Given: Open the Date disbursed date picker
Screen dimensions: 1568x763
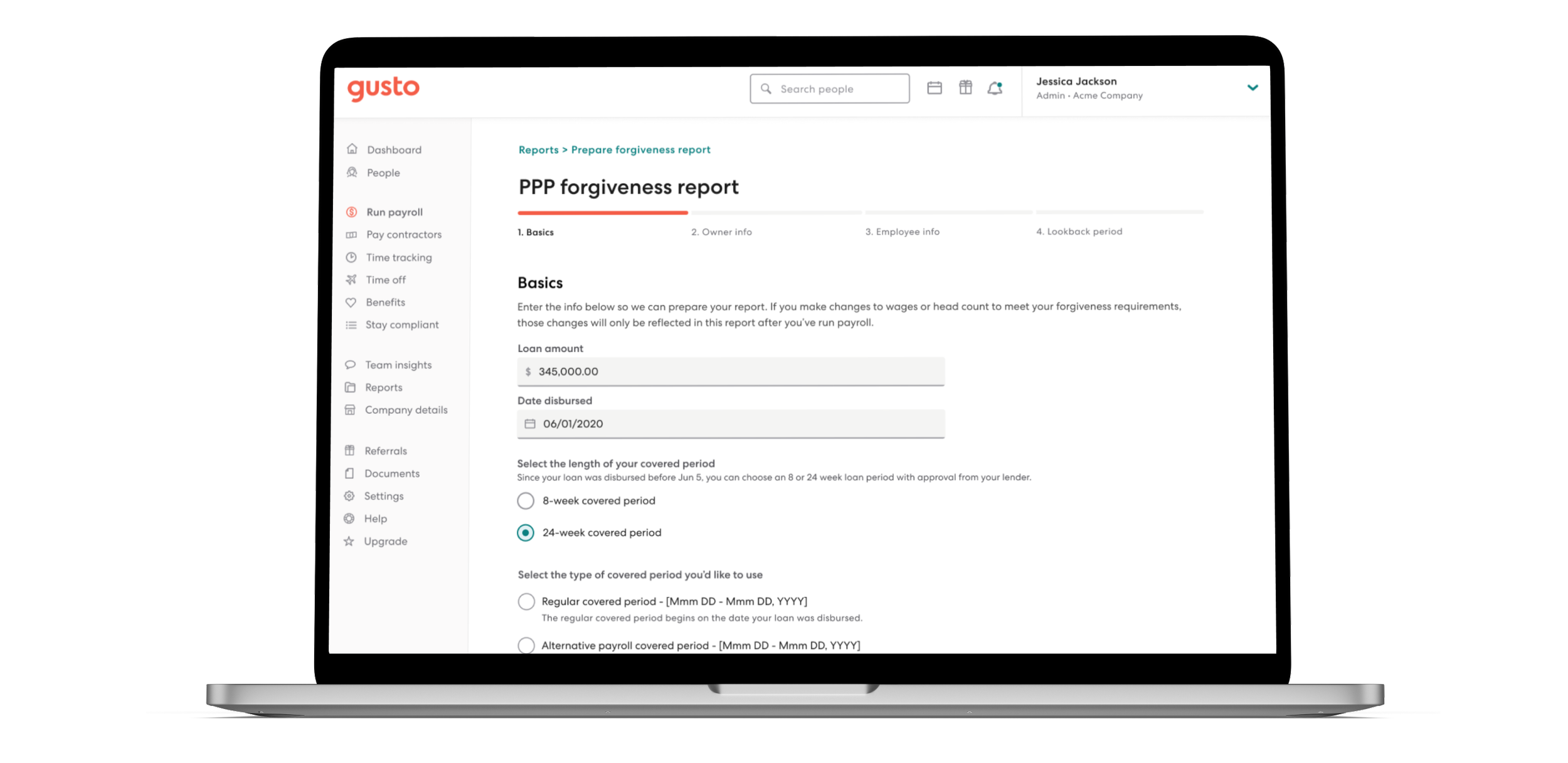Looking at the screenshot, I should [530, 424].
